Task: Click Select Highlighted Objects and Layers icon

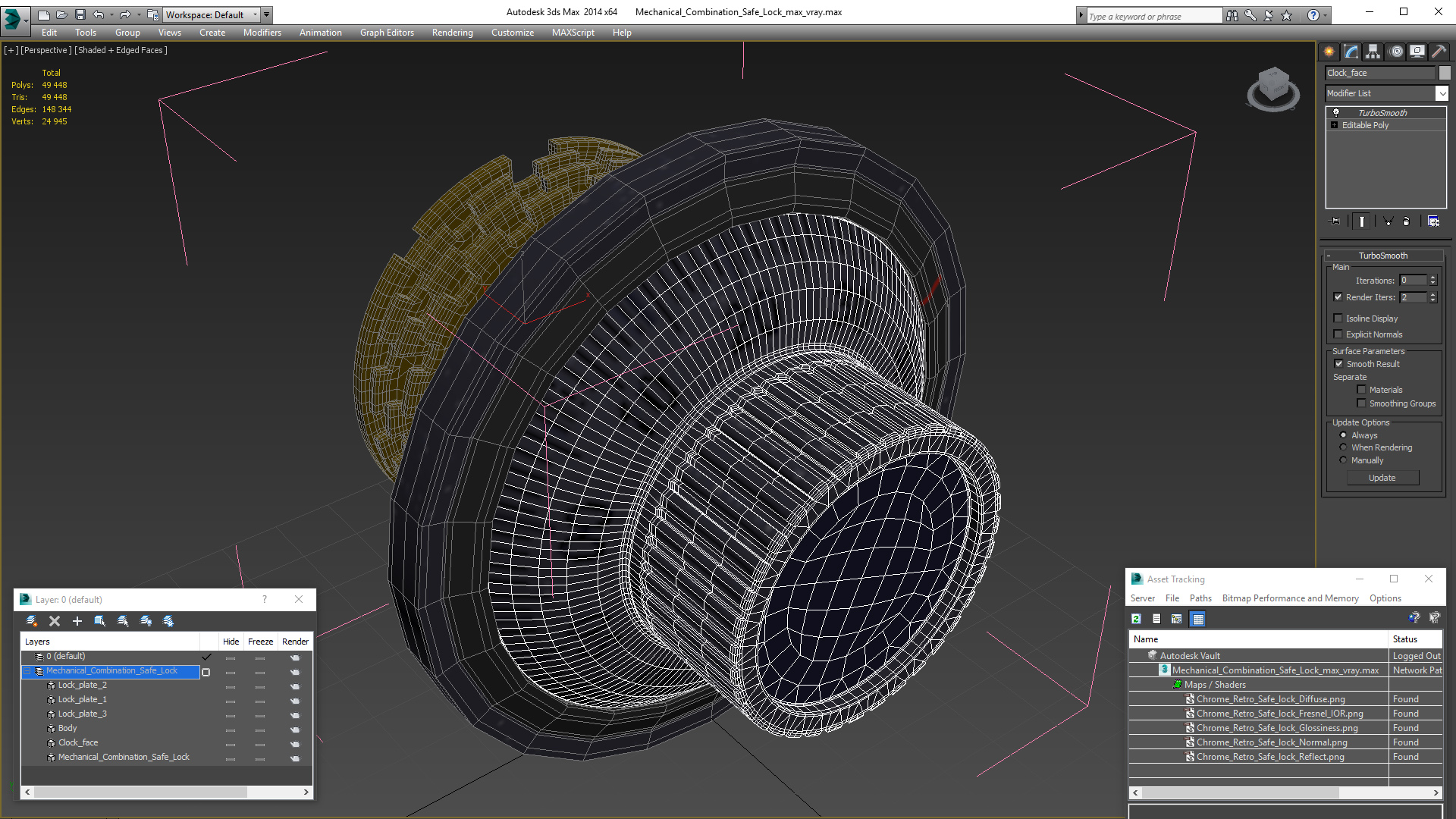Action: 99,621
